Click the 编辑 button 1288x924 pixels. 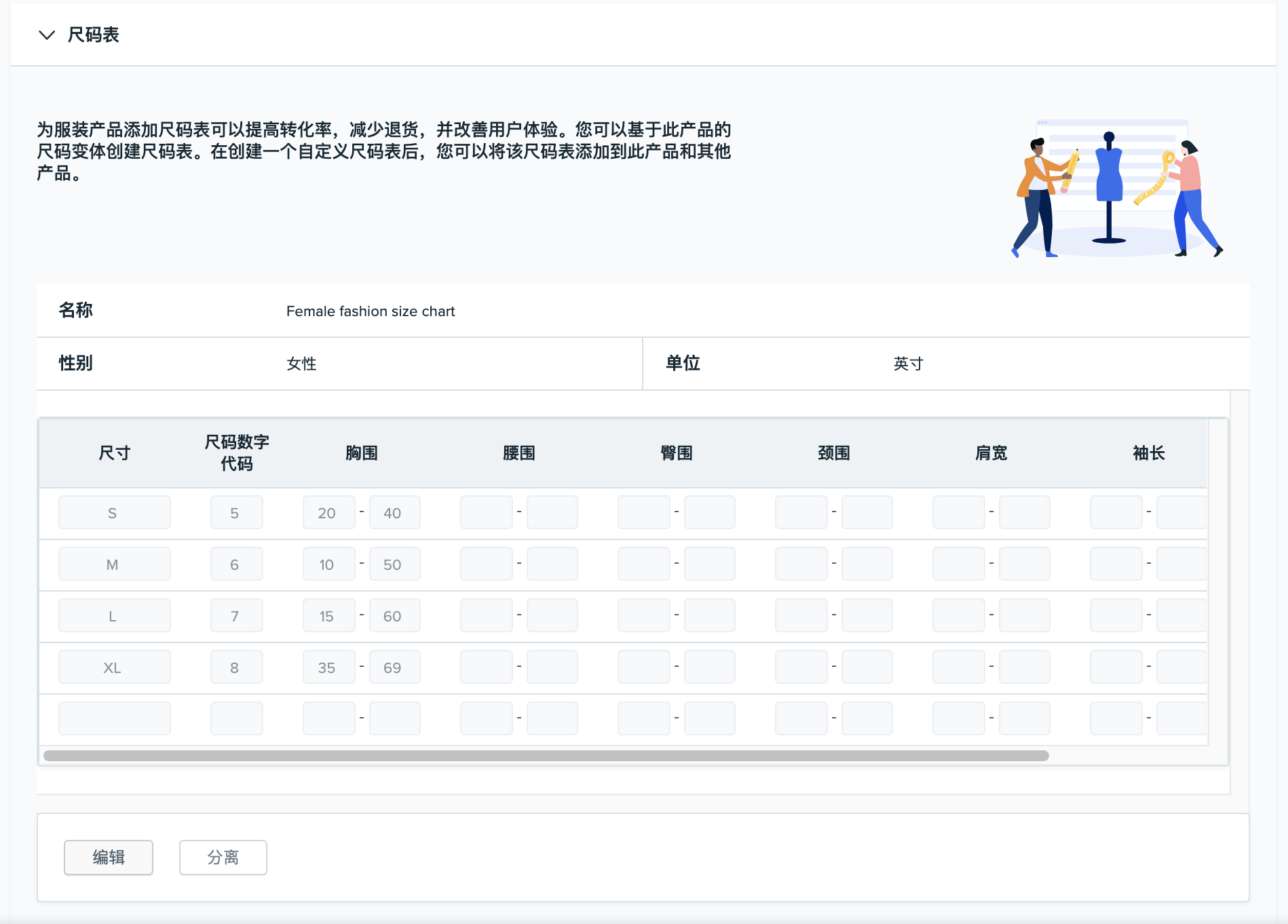click(x=109, y=858)
